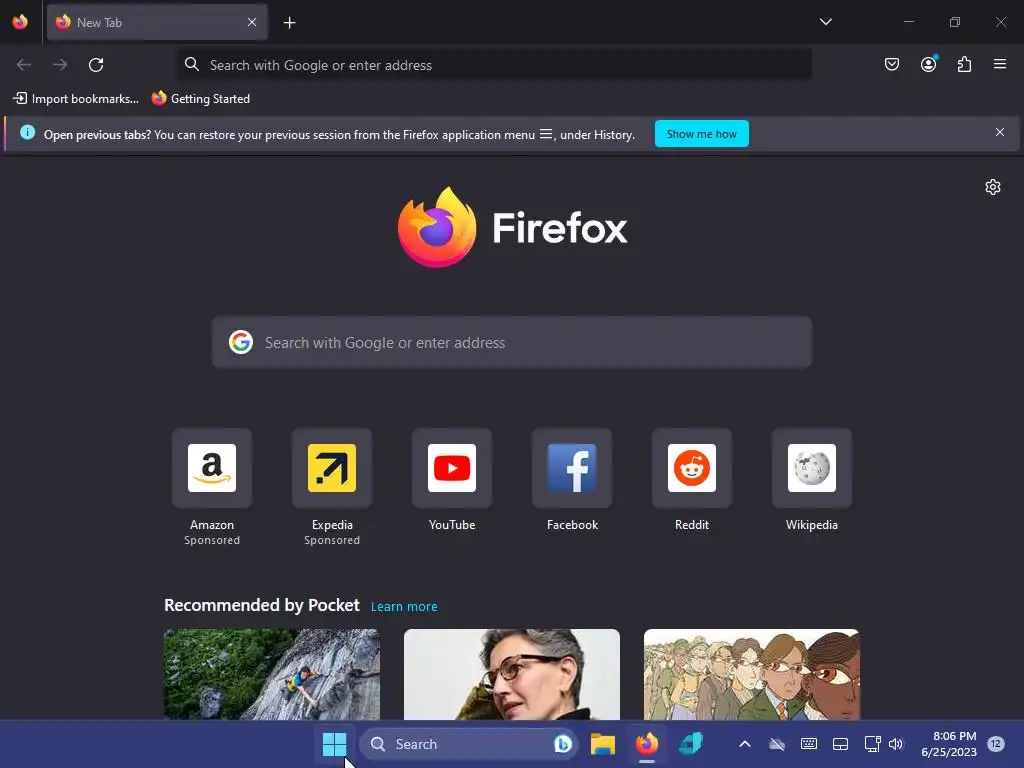Open the Firefox View pinned icon
The height and width of the screenshot is (768, 1024).
coord(20,22)
